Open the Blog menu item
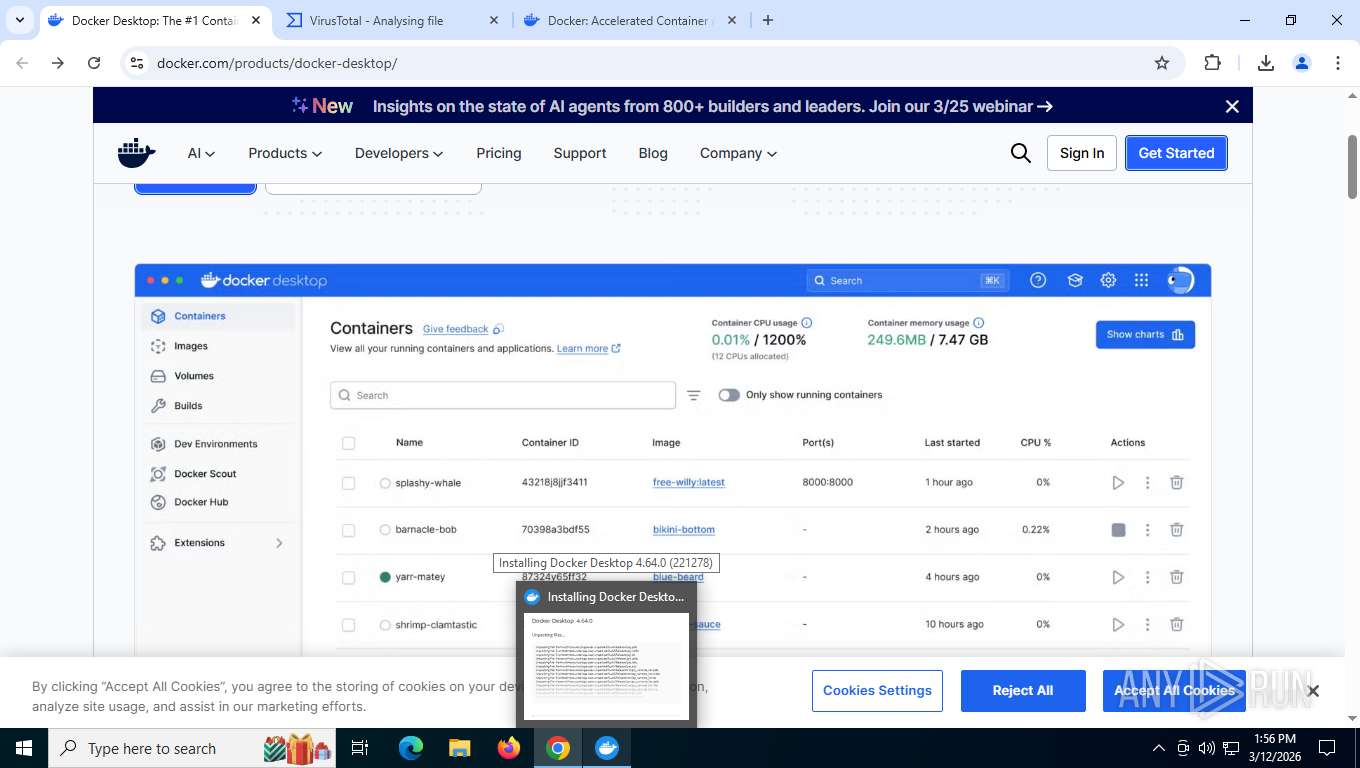1360x768 pixels. pyautogui.click(x=653, y=153)
